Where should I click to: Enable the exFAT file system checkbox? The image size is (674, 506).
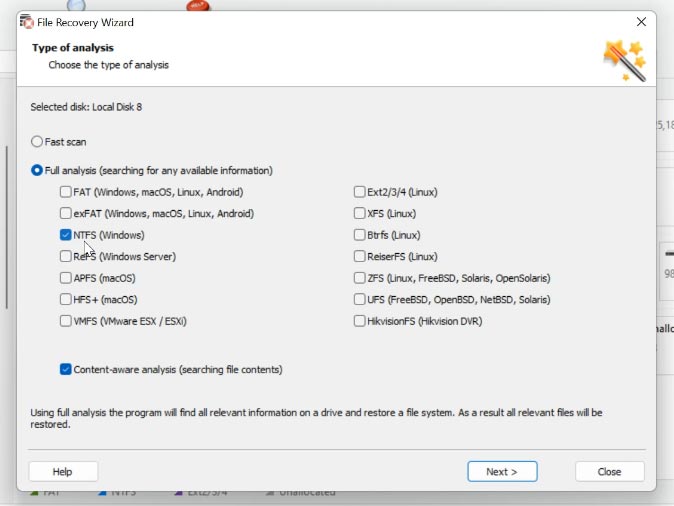[65, 213]
